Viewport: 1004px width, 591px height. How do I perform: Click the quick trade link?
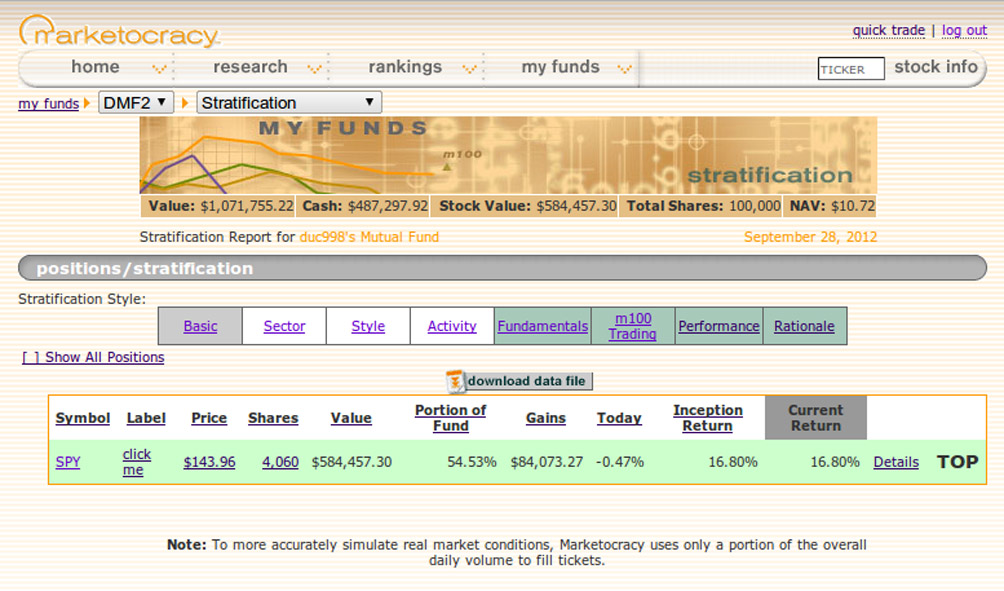[889, 30]
